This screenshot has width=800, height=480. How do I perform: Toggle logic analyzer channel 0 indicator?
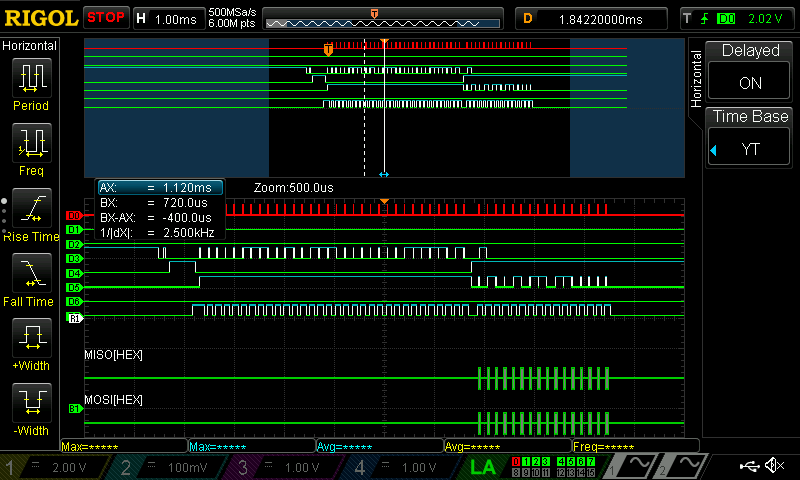coord(516,461)
